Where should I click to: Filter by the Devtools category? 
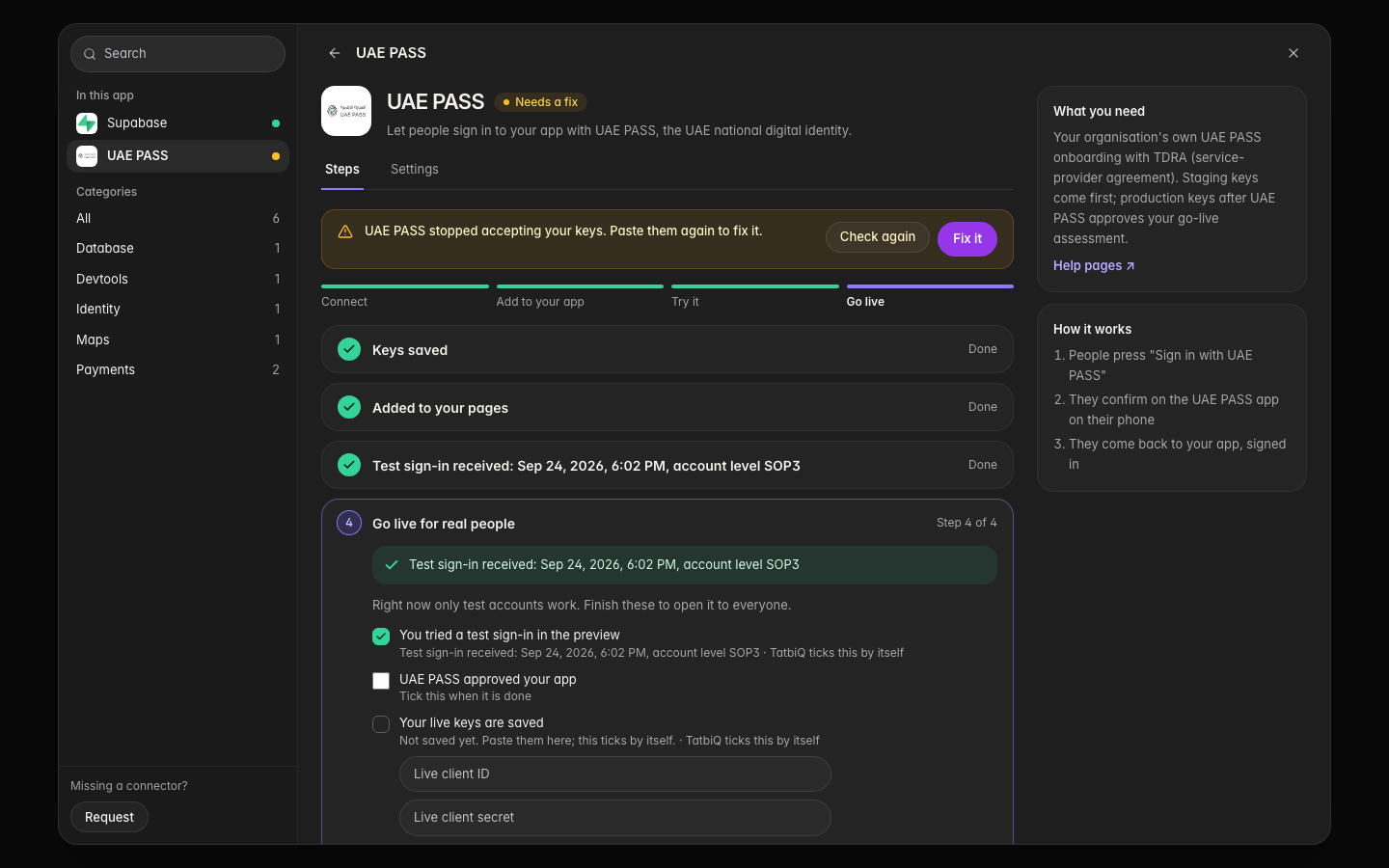click(x=178, y=279)
